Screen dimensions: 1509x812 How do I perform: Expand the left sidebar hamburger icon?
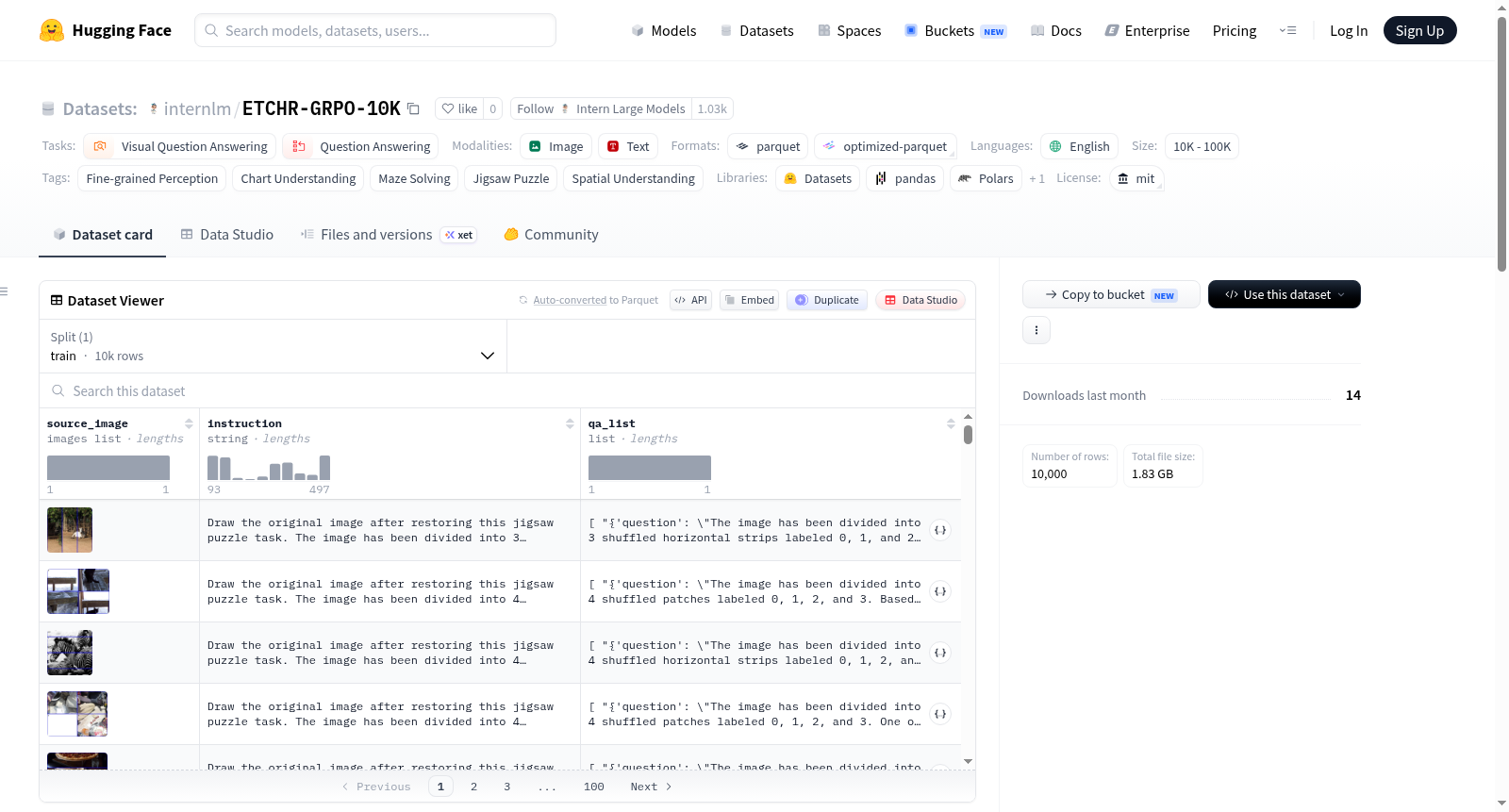tap(4, 291)
